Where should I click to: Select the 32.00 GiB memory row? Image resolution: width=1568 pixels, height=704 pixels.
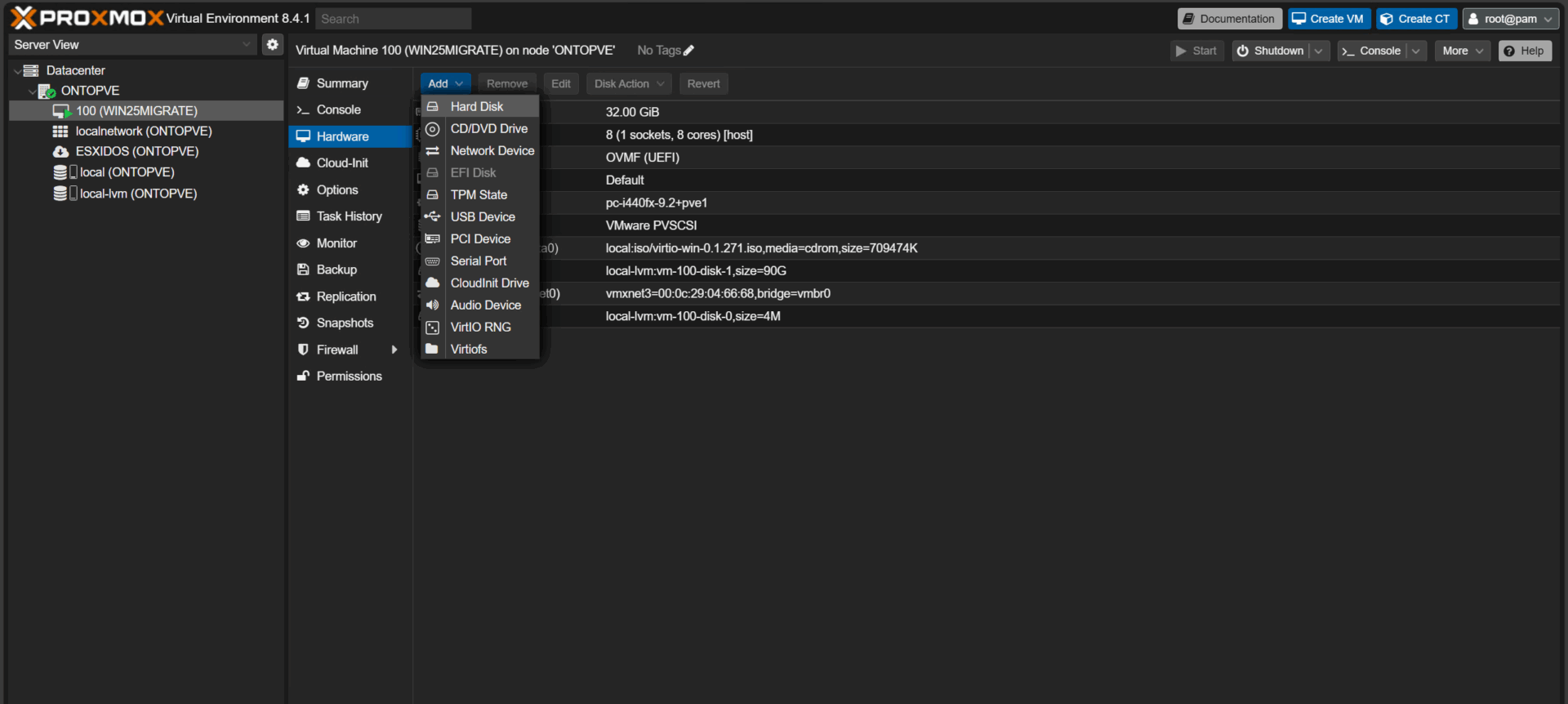tap(988, 112)
